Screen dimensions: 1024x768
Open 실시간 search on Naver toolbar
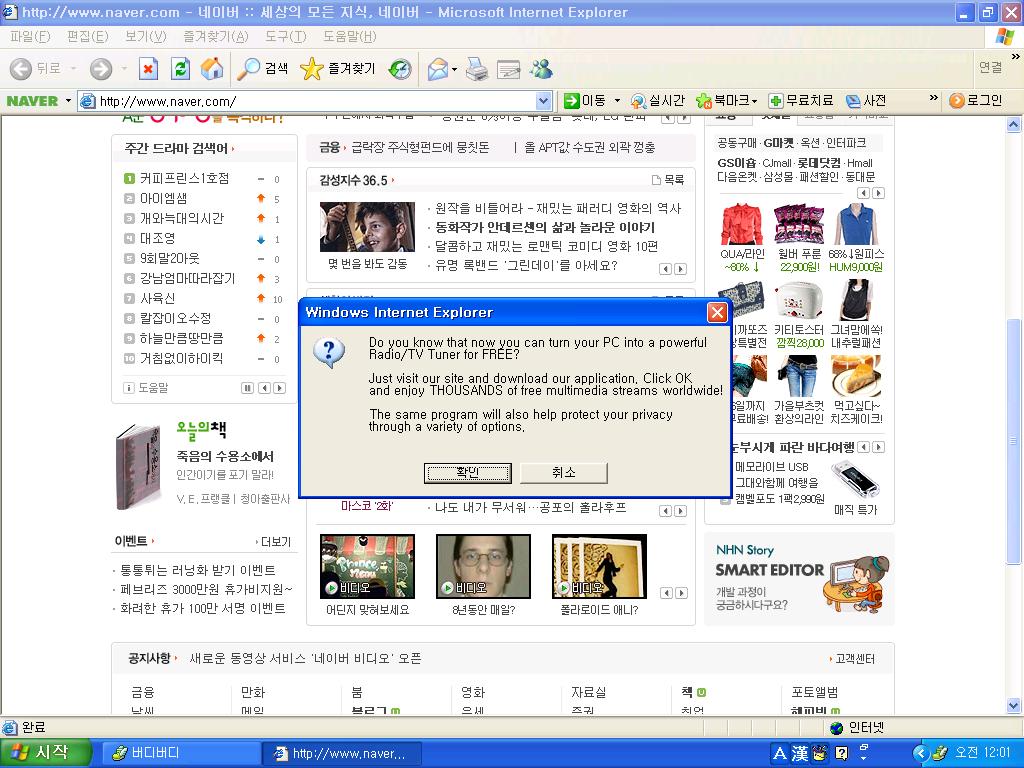658,101
